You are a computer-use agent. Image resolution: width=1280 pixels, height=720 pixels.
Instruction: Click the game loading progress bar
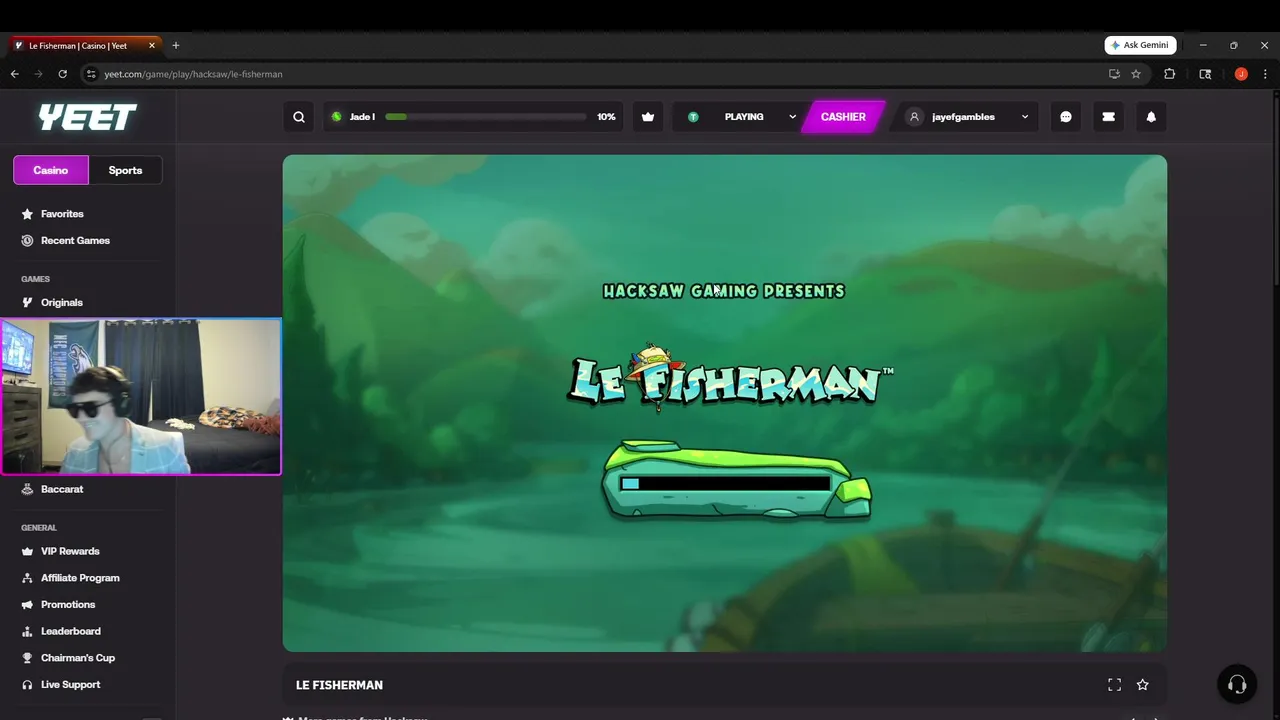click(x=725, y=484)
